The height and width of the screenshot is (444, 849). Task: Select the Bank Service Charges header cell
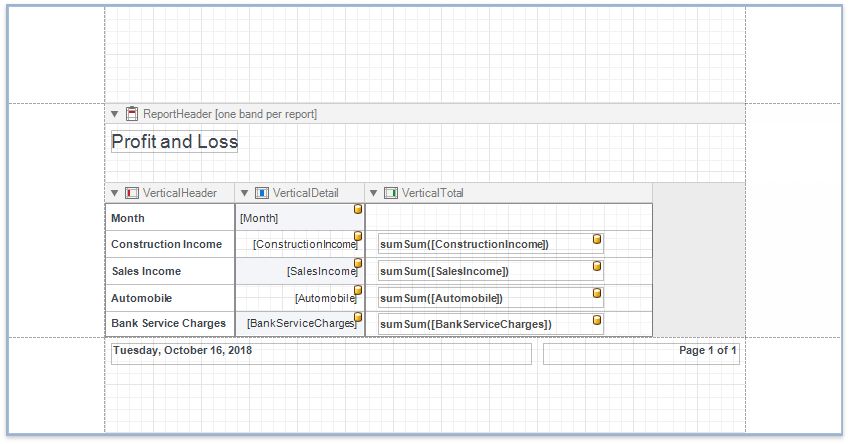tap(169, 324)
